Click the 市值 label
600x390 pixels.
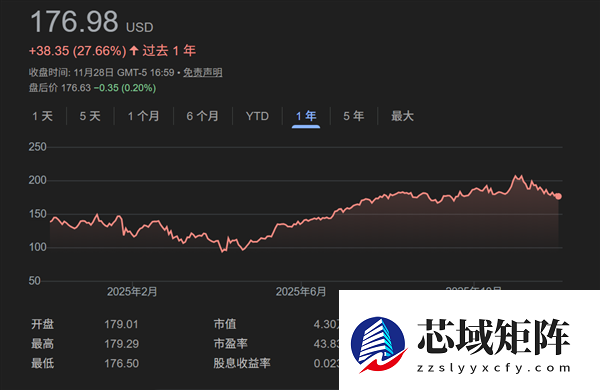(x=225, y=324)
